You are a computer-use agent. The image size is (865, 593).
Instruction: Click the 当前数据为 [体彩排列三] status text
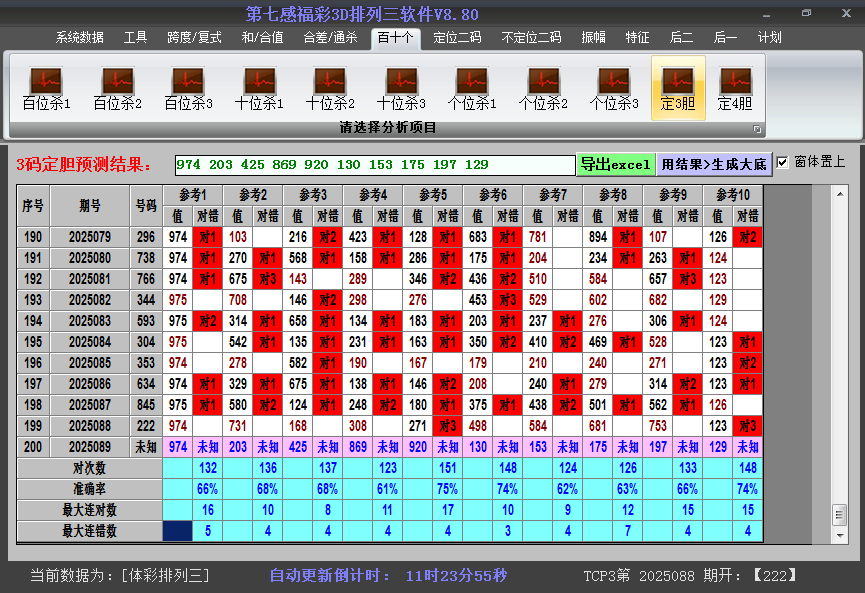120,576
